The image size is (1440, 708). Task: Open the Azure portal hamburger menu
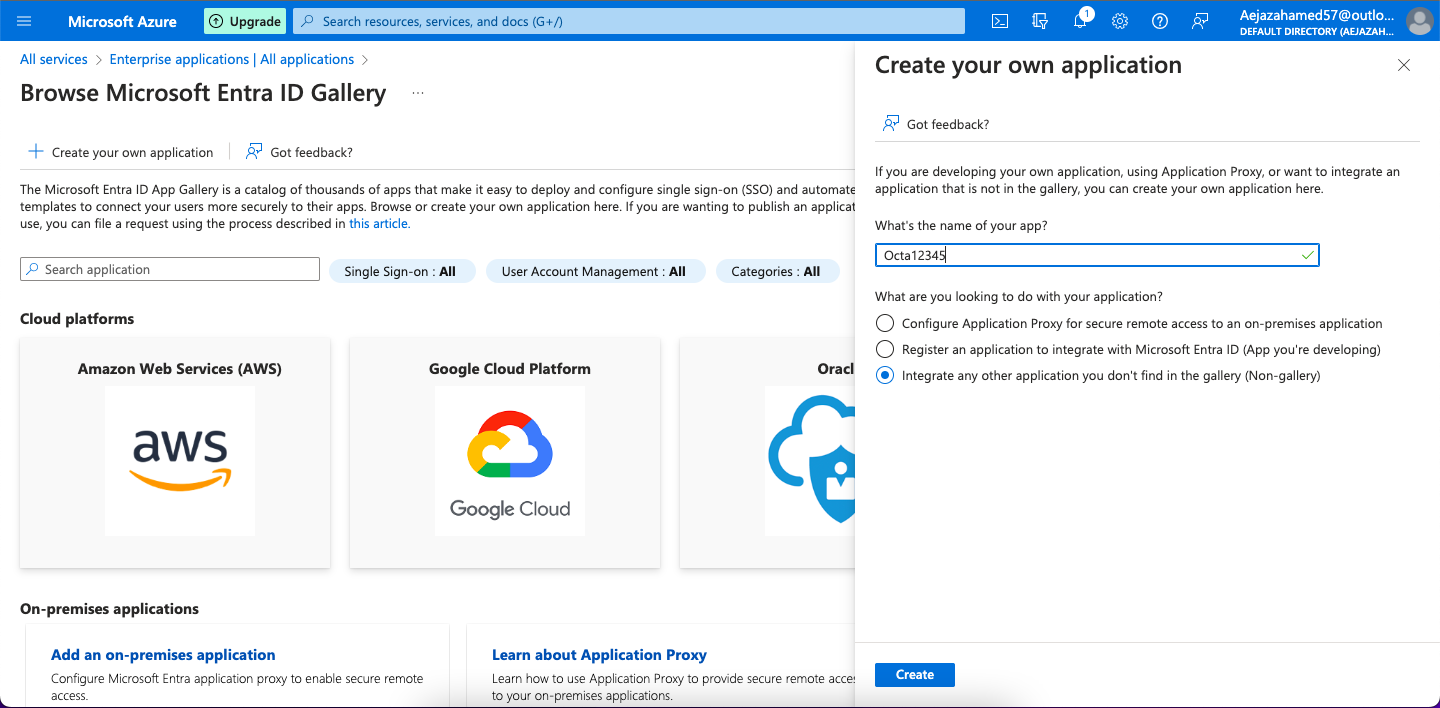click(25, 21)
